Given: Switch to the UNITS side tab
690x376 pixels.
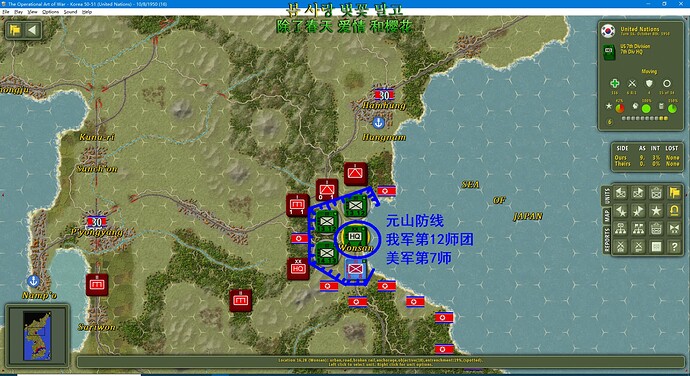Looking at the screenshot, I should tap(606, 196).
